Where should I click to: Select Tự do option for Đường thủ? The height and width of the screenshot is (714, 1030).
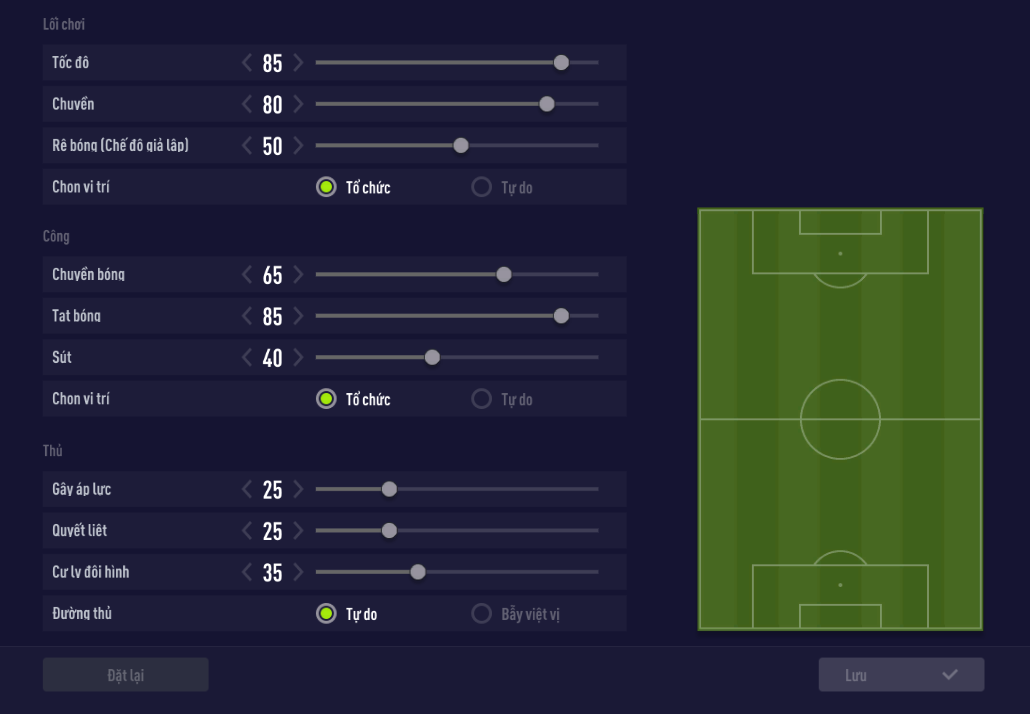tap(326, 614)
